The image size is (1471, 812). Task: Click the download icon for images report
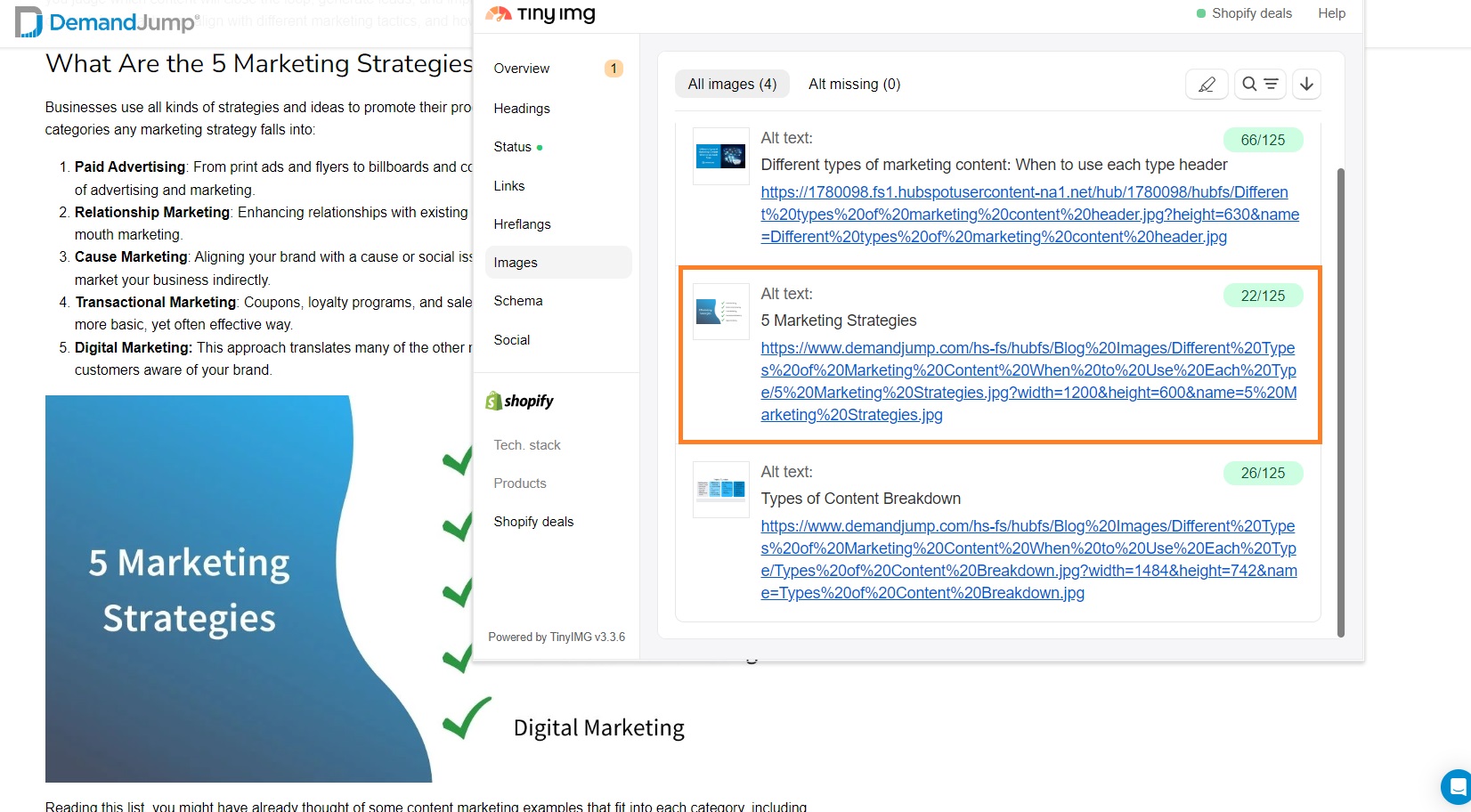click(x=1306, y=84)
